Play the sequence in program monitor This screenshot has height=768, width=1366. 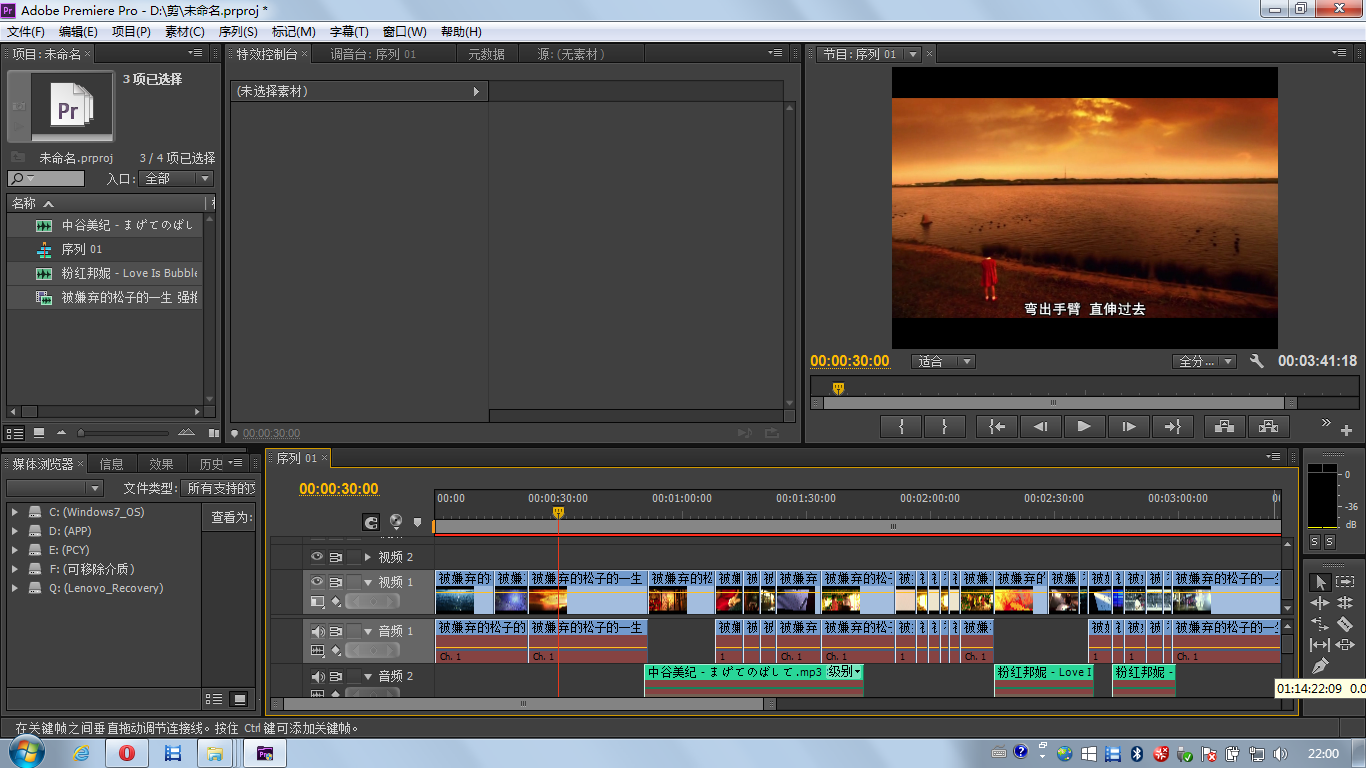[x=1084, y=426]
